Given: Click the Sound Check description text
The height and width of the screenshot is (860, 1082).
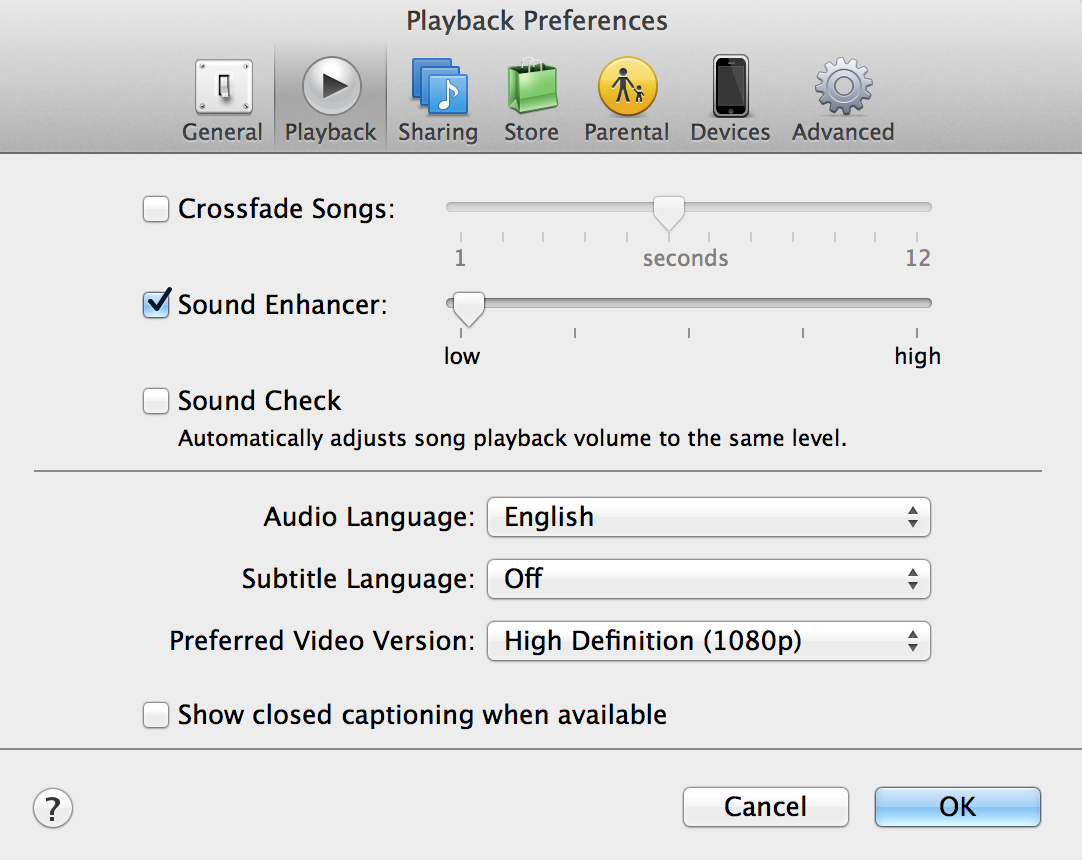Looking at the screenshot, I should click(x=512, y=438).
